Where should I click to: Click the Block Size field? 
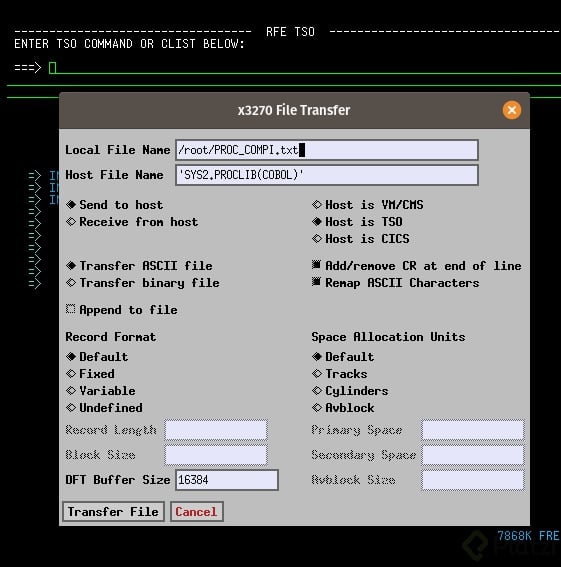click(x=216, y=455)
